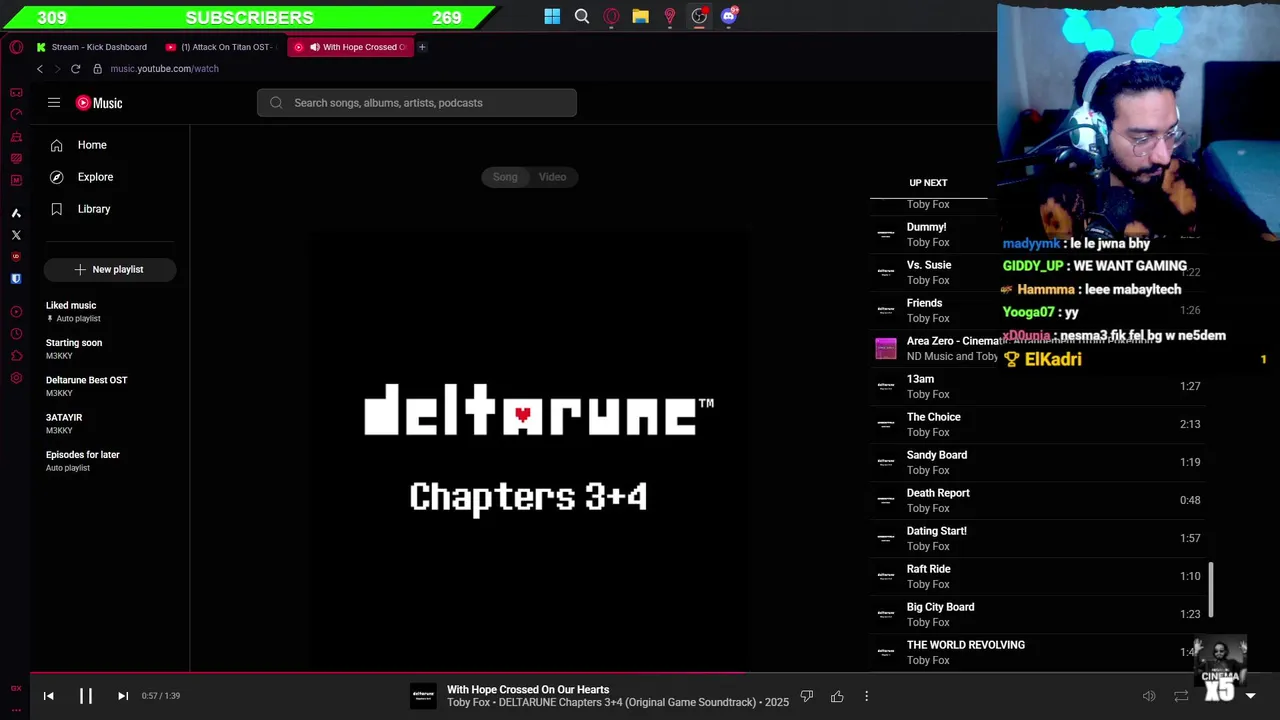1280x720 pixels.
Task: Open the 3ATAYIR playlist
Action: pyautogui.click(x=110, y=423)
